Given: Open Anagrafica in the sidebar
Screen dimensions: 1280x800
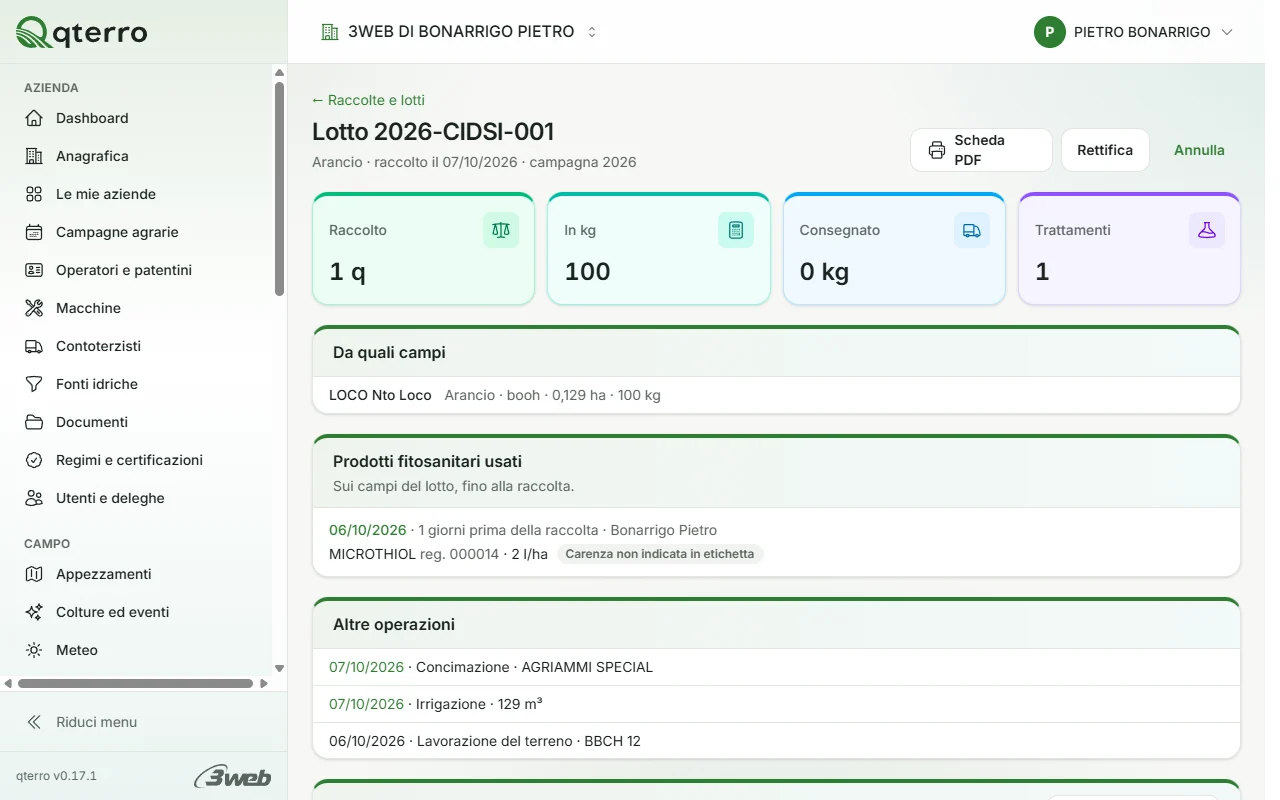Looking at the screenshot, I should coord(137,156).
